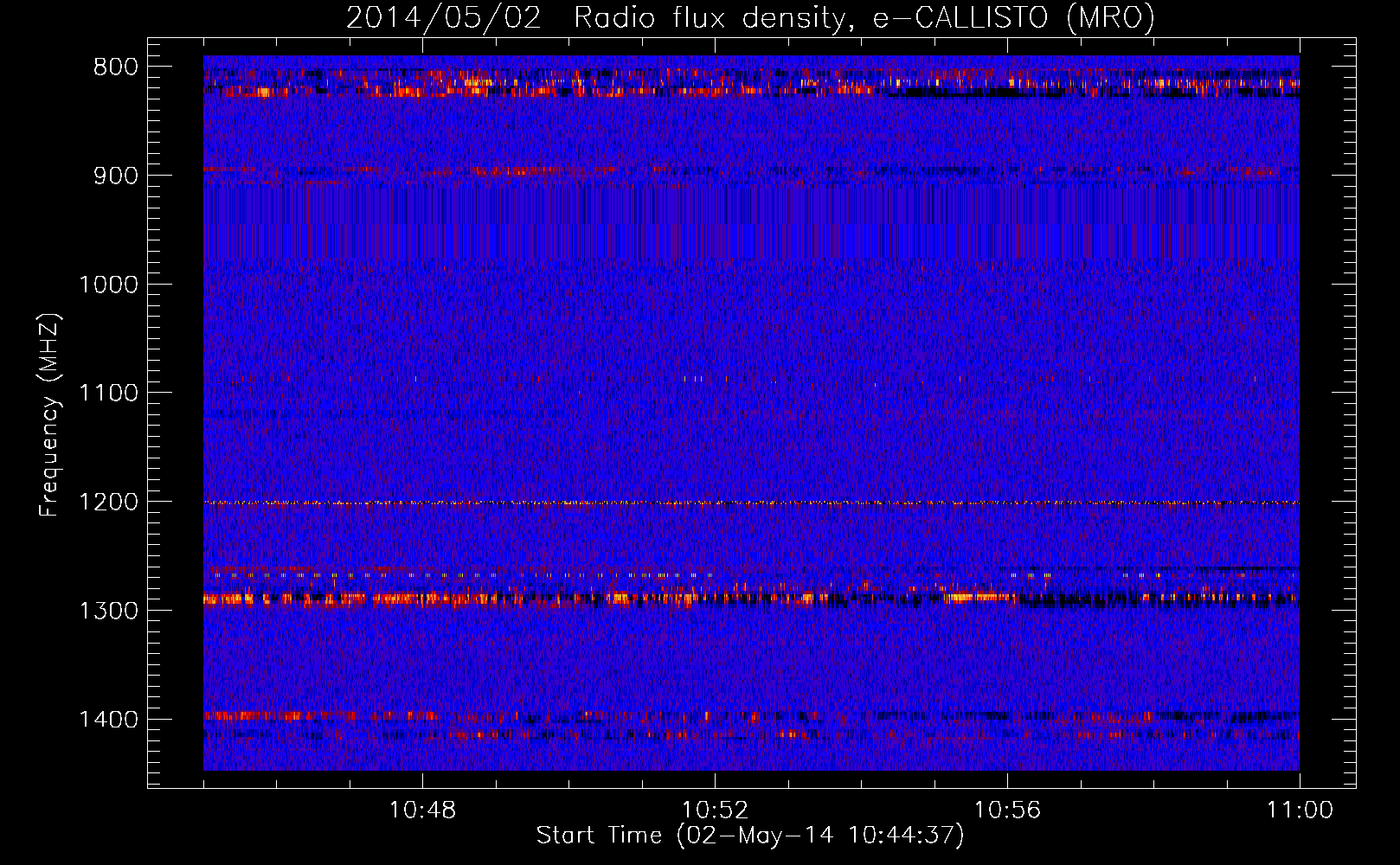
Task: Click the 11:00 time axis label
Action: [x=1300, y=811]
